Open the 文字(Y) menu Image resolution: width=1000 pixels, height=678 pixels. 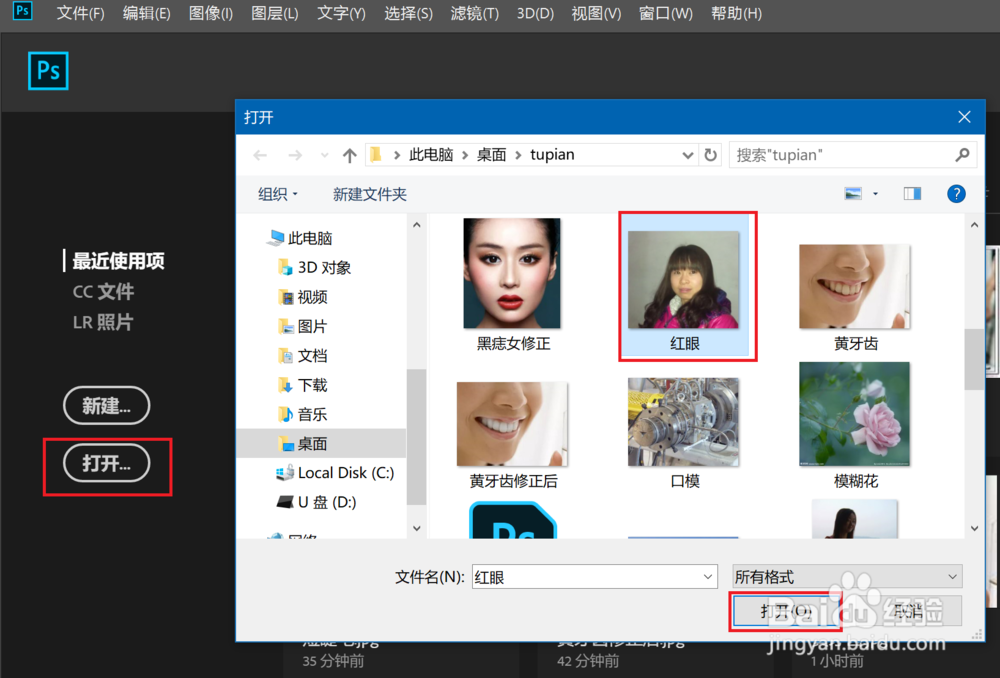(341, 13)
